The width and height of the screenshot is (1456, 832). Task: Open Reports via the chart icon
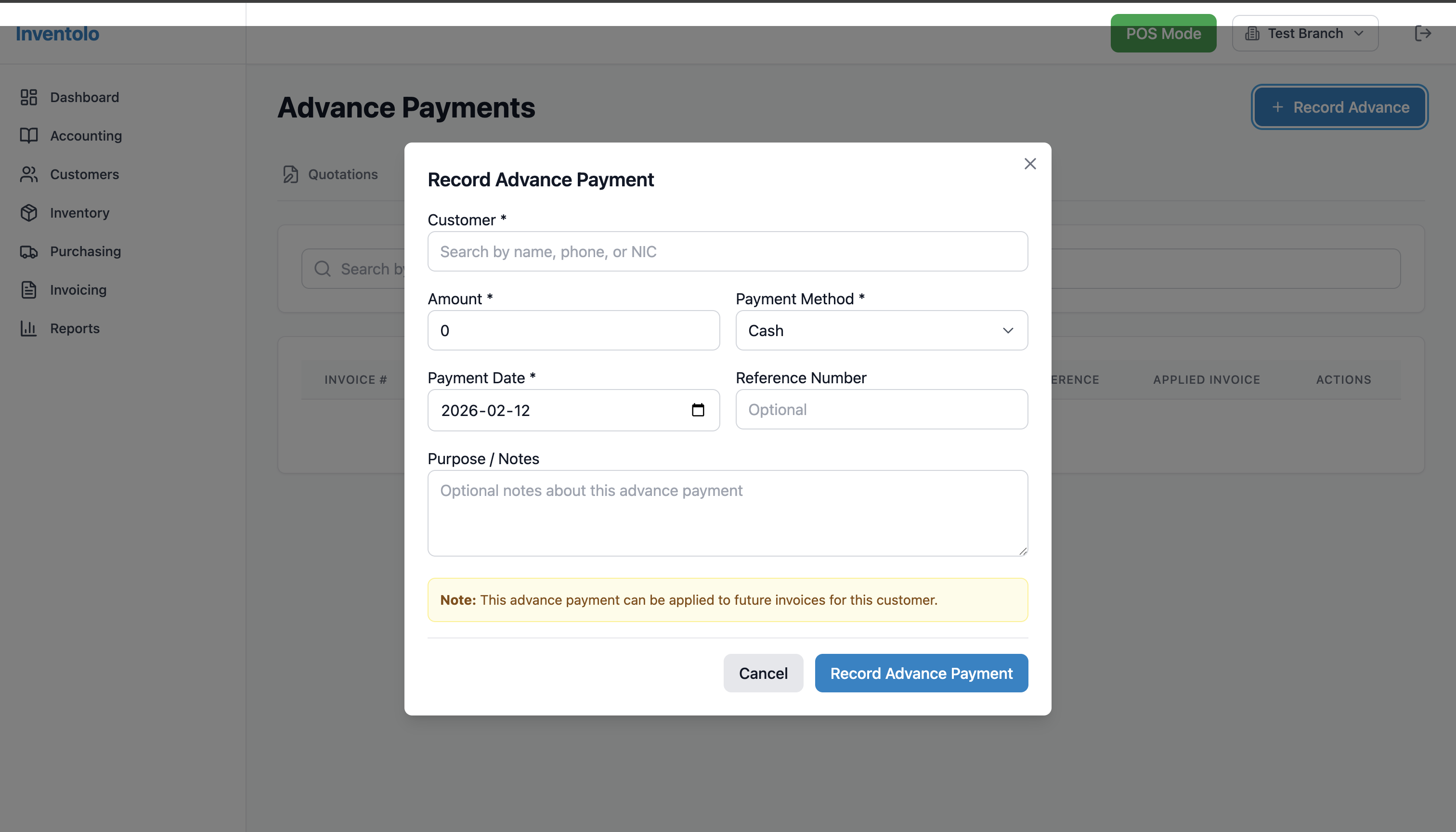click(28, 328)
